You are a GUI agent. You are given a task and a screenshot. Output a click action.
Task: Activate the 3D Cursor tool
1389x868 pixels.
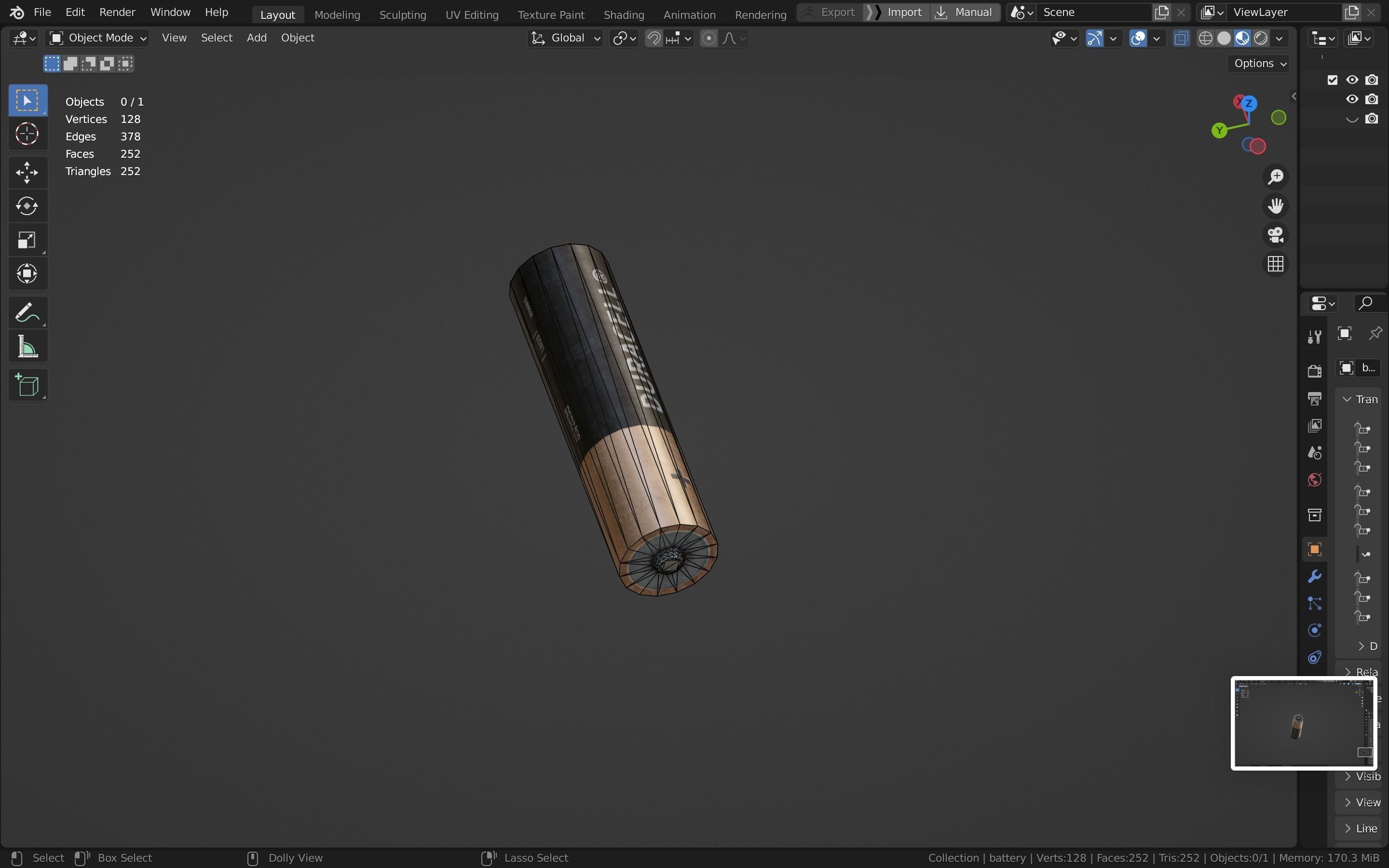click(27, 135)
